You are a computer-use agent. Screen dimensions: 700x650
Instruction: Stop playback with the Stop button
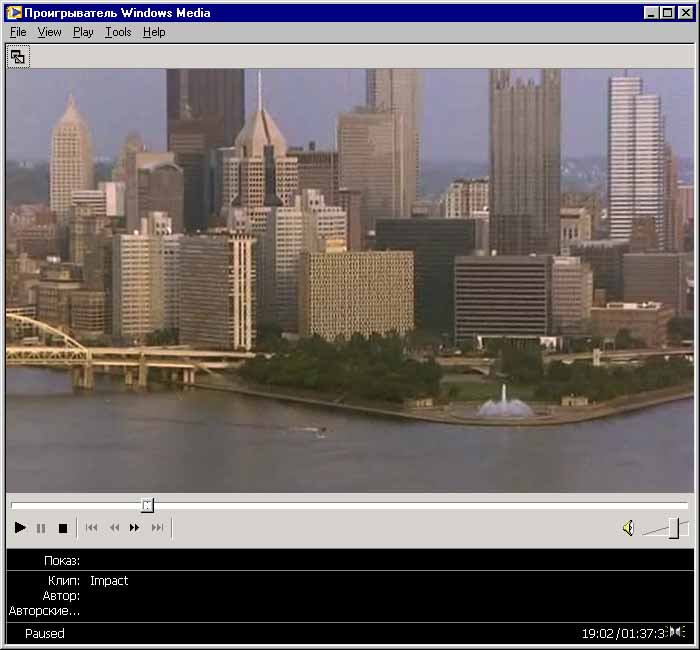(62, 528)
